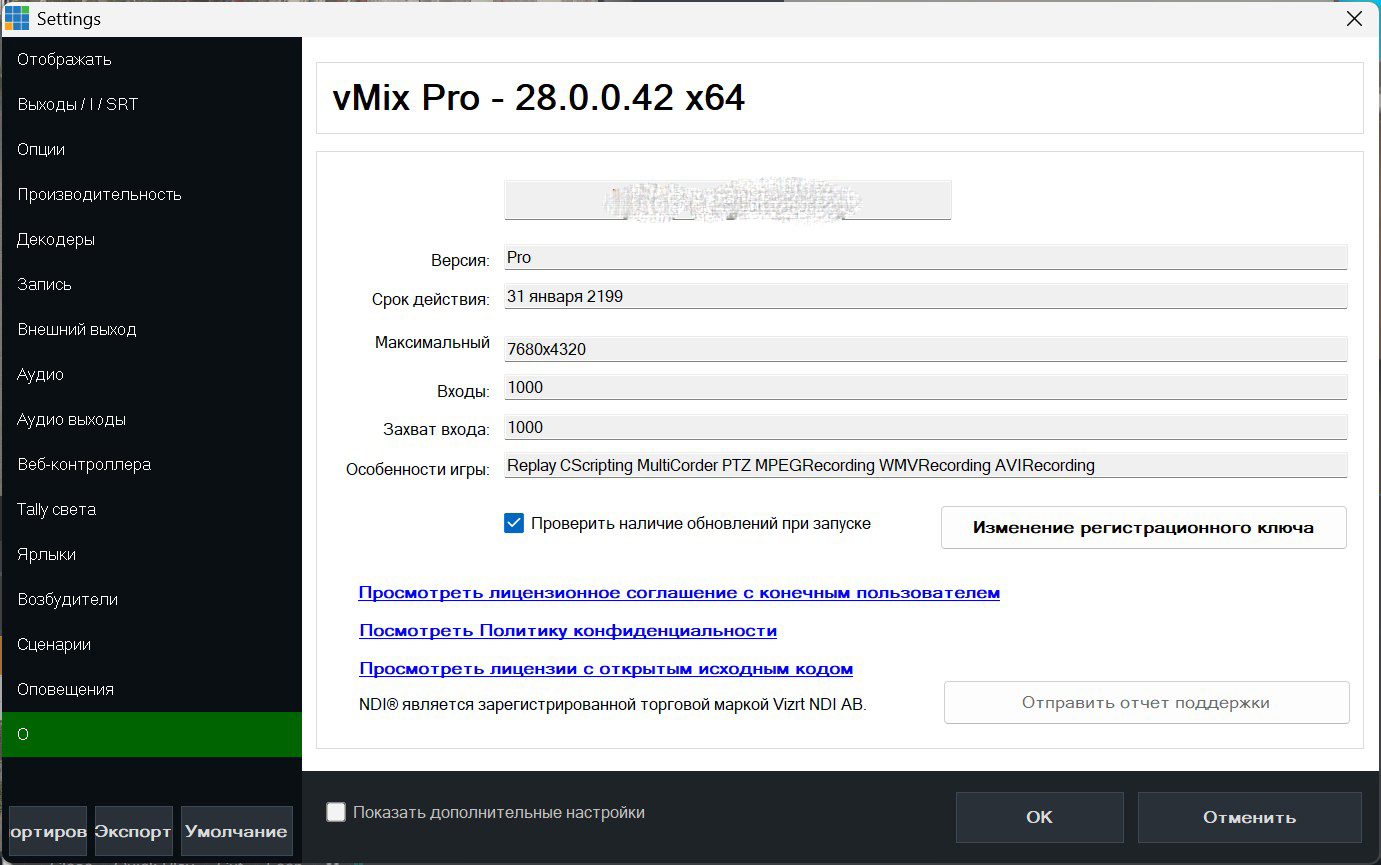Image resolution: width=1381 pixels, height=865 pixels.
Task: Switch to Выходы / I / SRT tab
Action: click(x=77, y=104)
